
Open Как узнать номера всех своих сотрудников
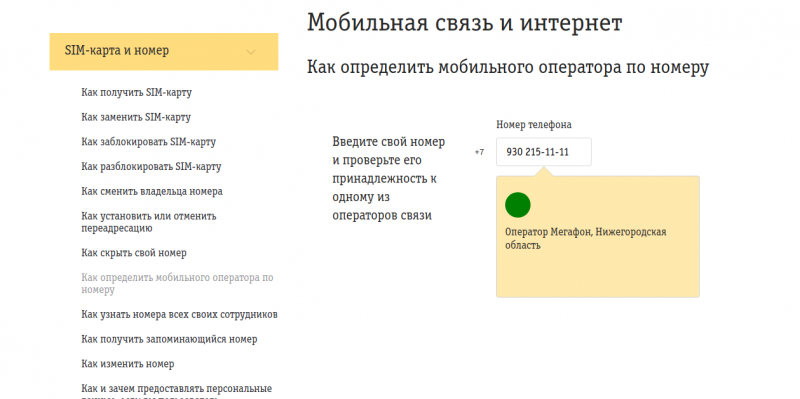point(179,314)
